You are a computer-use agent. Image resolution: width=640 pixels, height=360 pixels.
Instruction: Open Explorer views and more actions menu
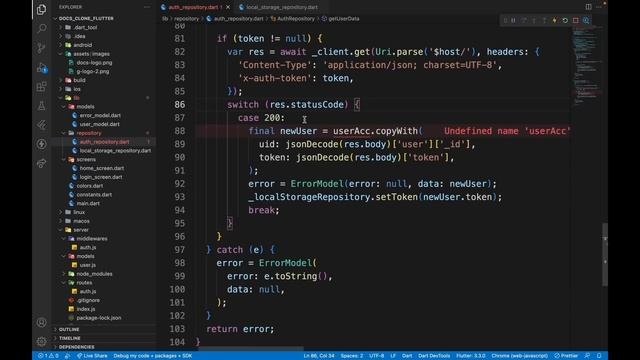[x=147, y=7]
